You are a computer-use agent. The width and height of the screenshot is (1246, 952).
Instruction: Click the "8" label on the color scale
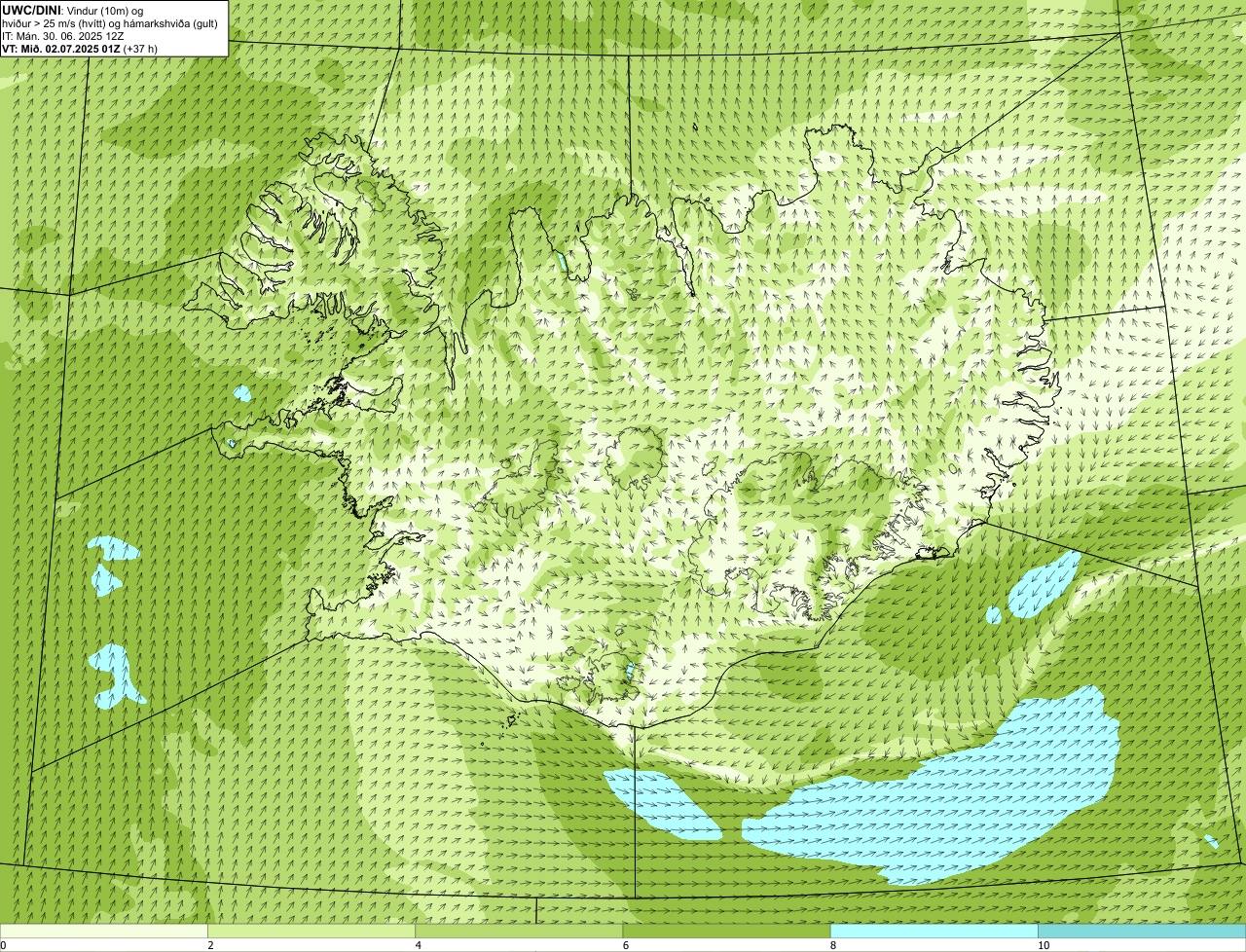(x=833, y=945)
